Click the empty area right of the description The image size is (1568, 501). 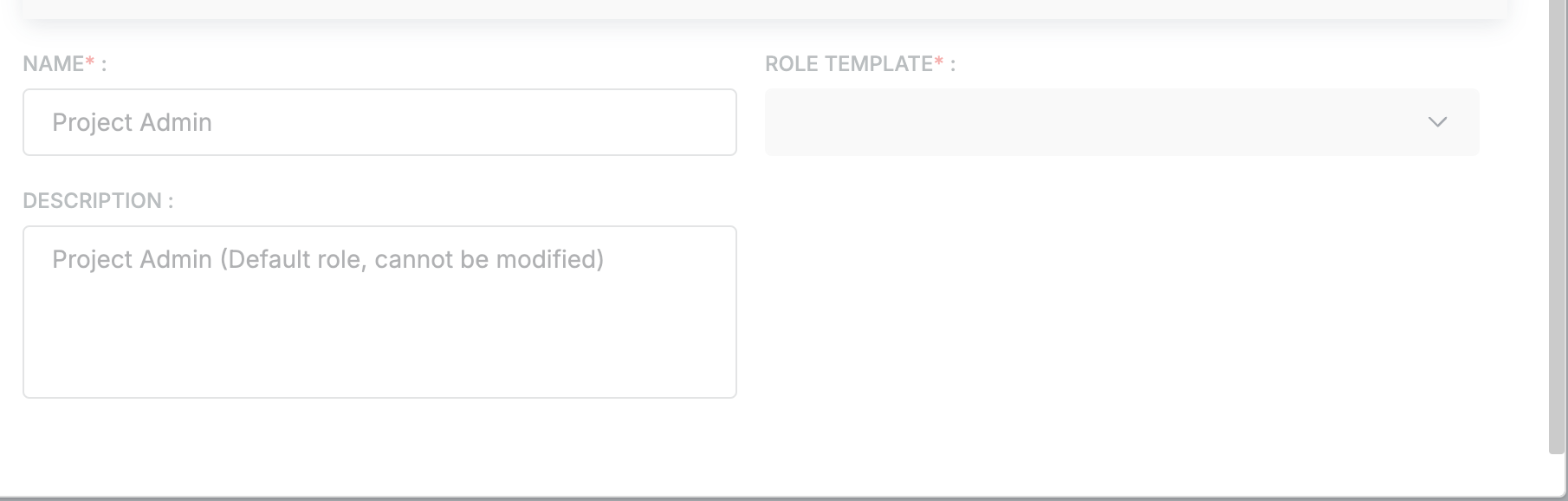[x=1118, y=312]
